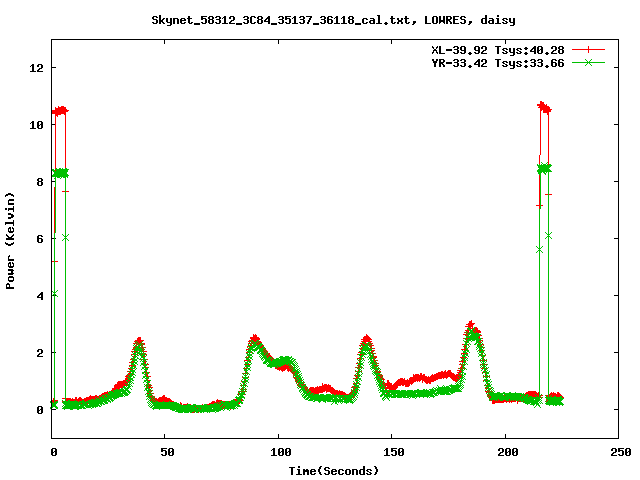Click the Power (Kelvin) y-axis label
Image resolution: width=640 pixels, height=480 pixels.
click(x=10, y=241)
